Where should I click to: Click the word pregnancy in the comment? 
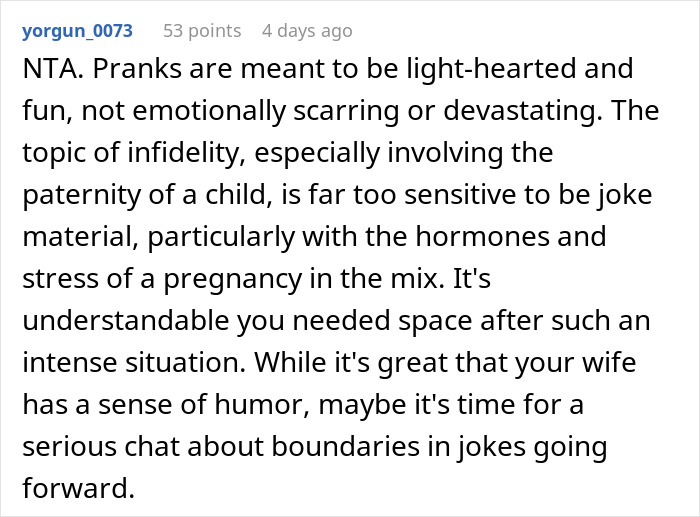(232, 279)
